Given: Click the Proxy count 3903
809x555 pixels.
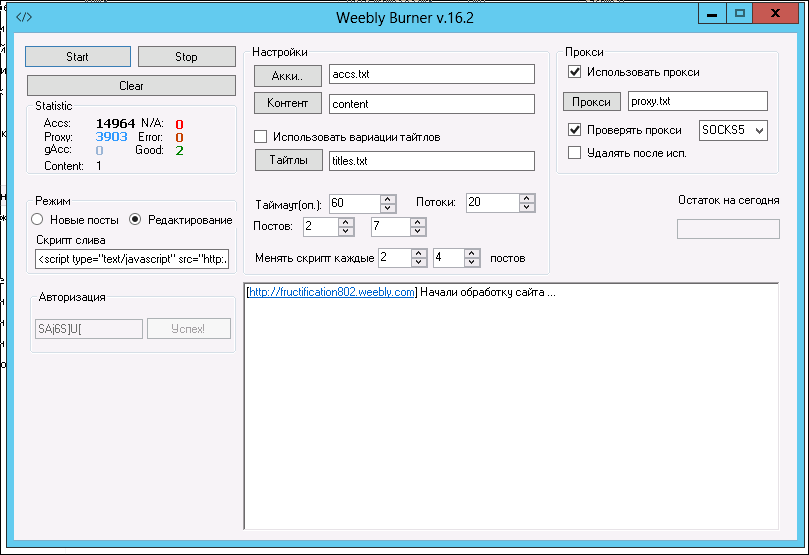Looking at the screenshot, I should click(x=111, y=137).
